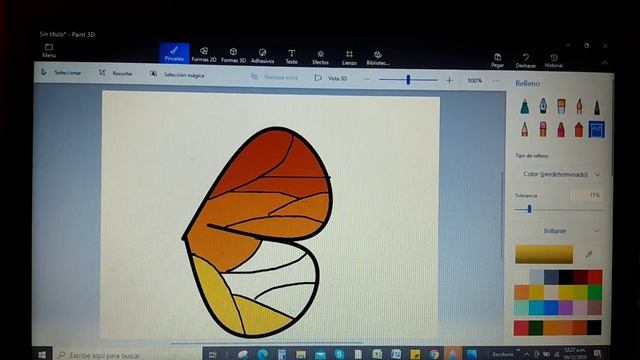Choose the blue palette swatch
Image resolution: width=640 pixels, height=360 pixels.
click(x=551, y=307)
